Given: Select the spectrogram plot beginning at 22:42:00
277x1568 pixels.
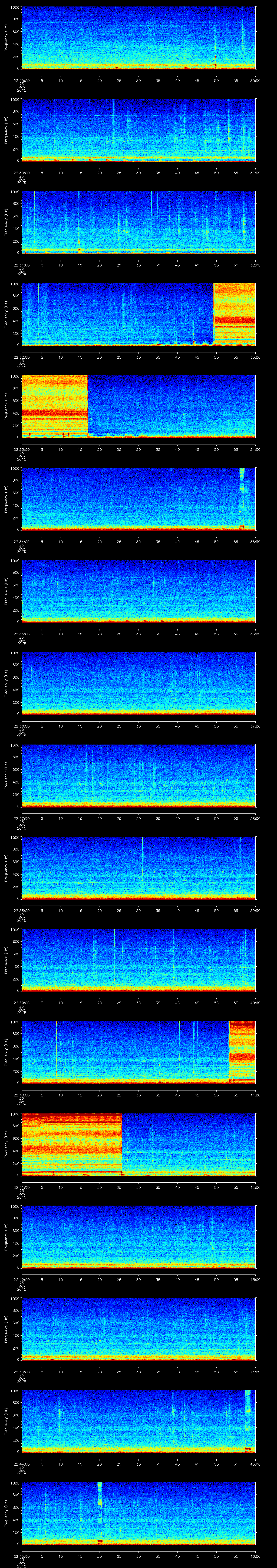Looking at the screenshot, I should (138, 1237).
